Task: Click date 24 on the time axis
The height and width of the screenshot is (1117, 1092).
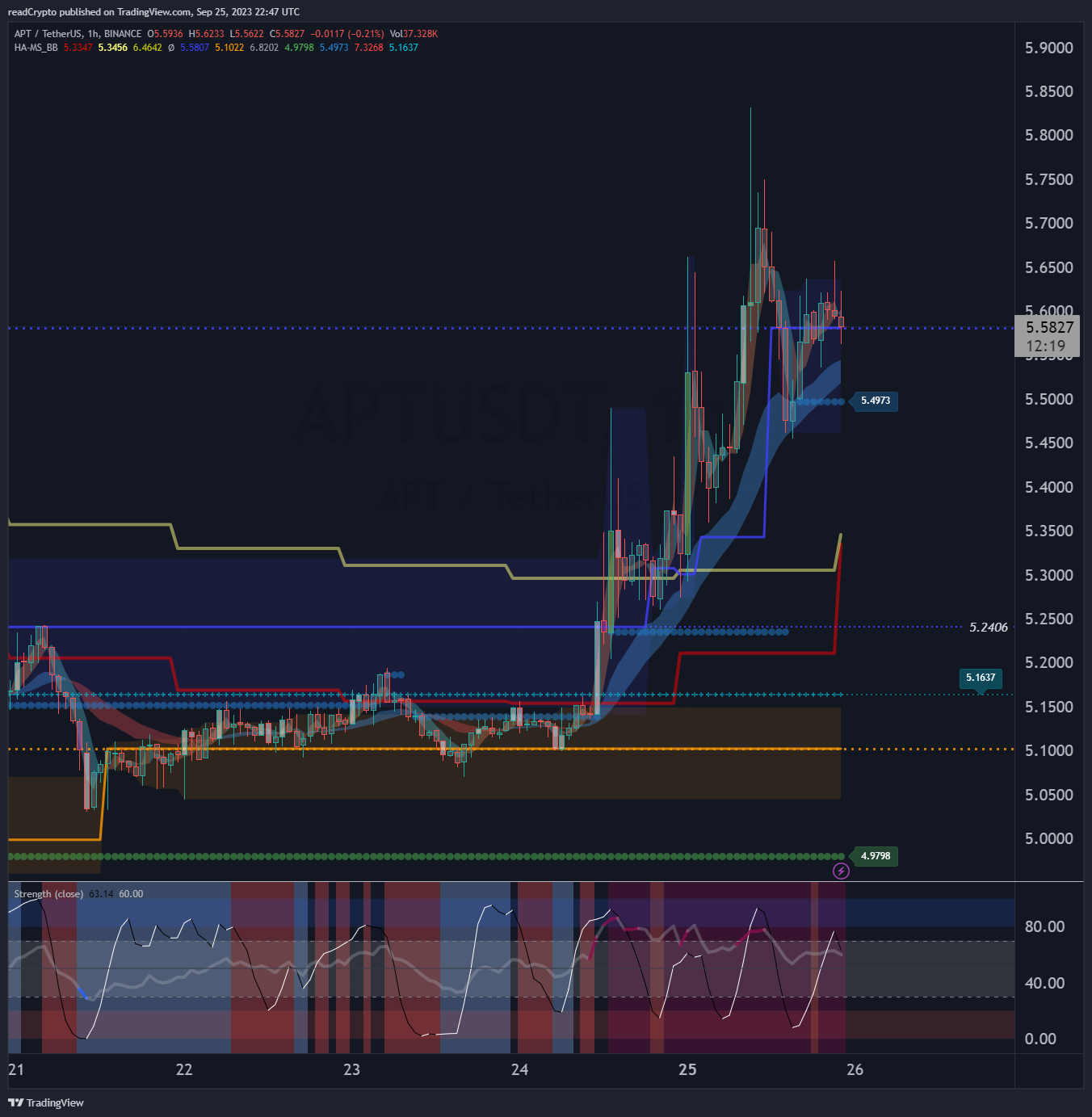Action: pos(519,1069)
